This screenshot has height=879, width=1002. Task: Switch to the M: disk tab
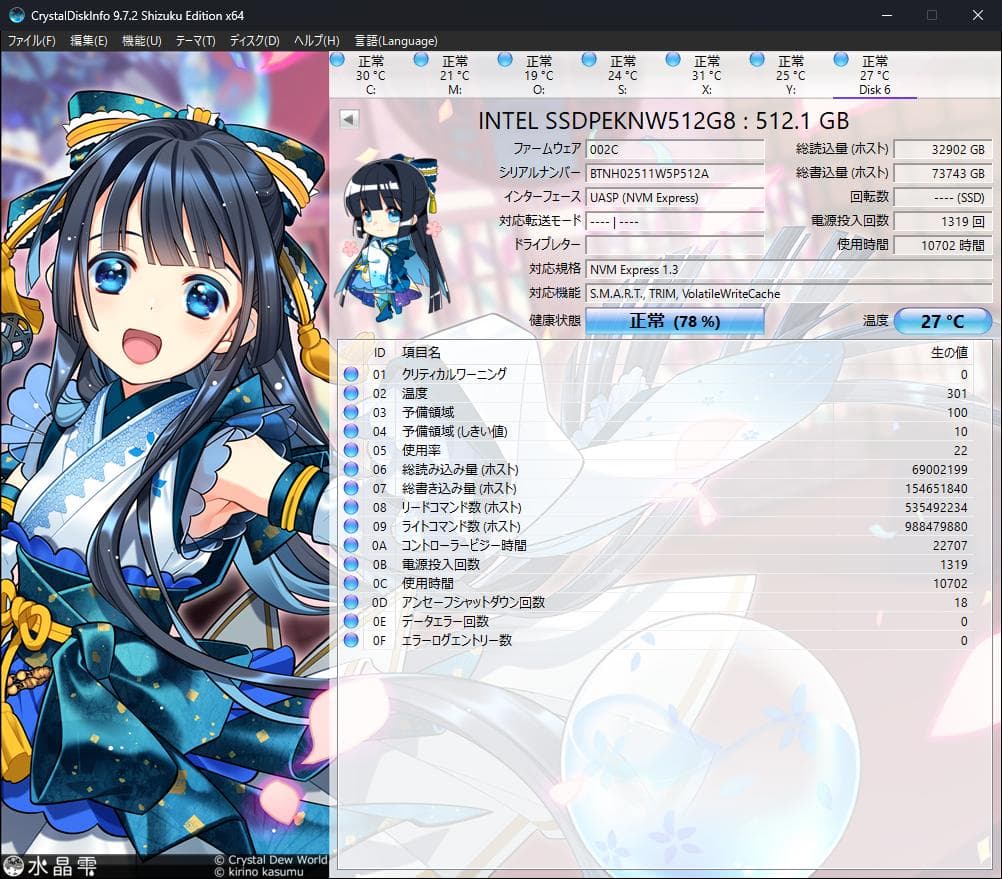(454, 75)
